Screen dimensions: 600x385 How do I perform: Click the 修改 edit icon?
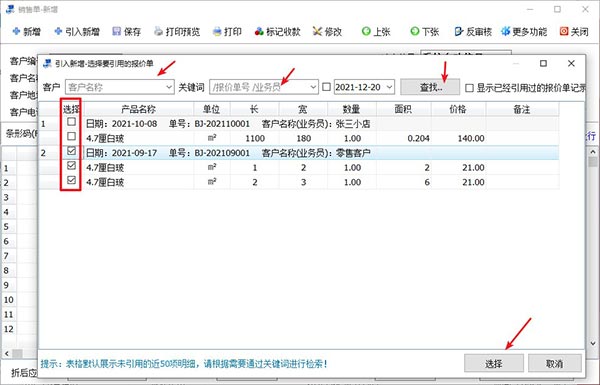(x=317, y=31)
